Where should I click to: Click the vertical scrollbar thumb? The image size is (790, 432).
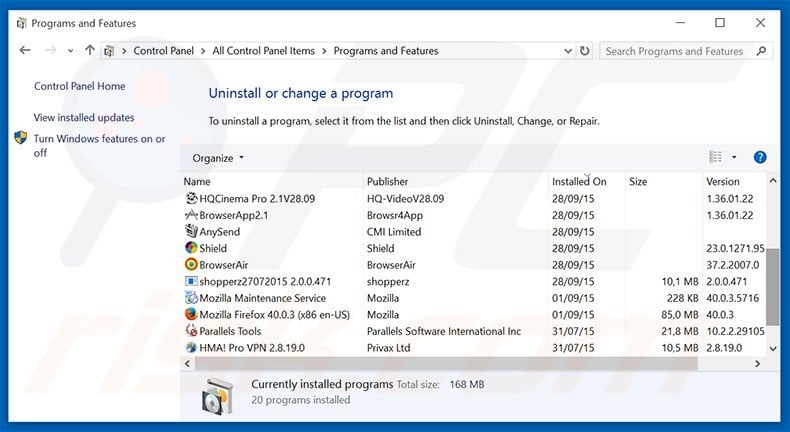click(x=772, y=287)
